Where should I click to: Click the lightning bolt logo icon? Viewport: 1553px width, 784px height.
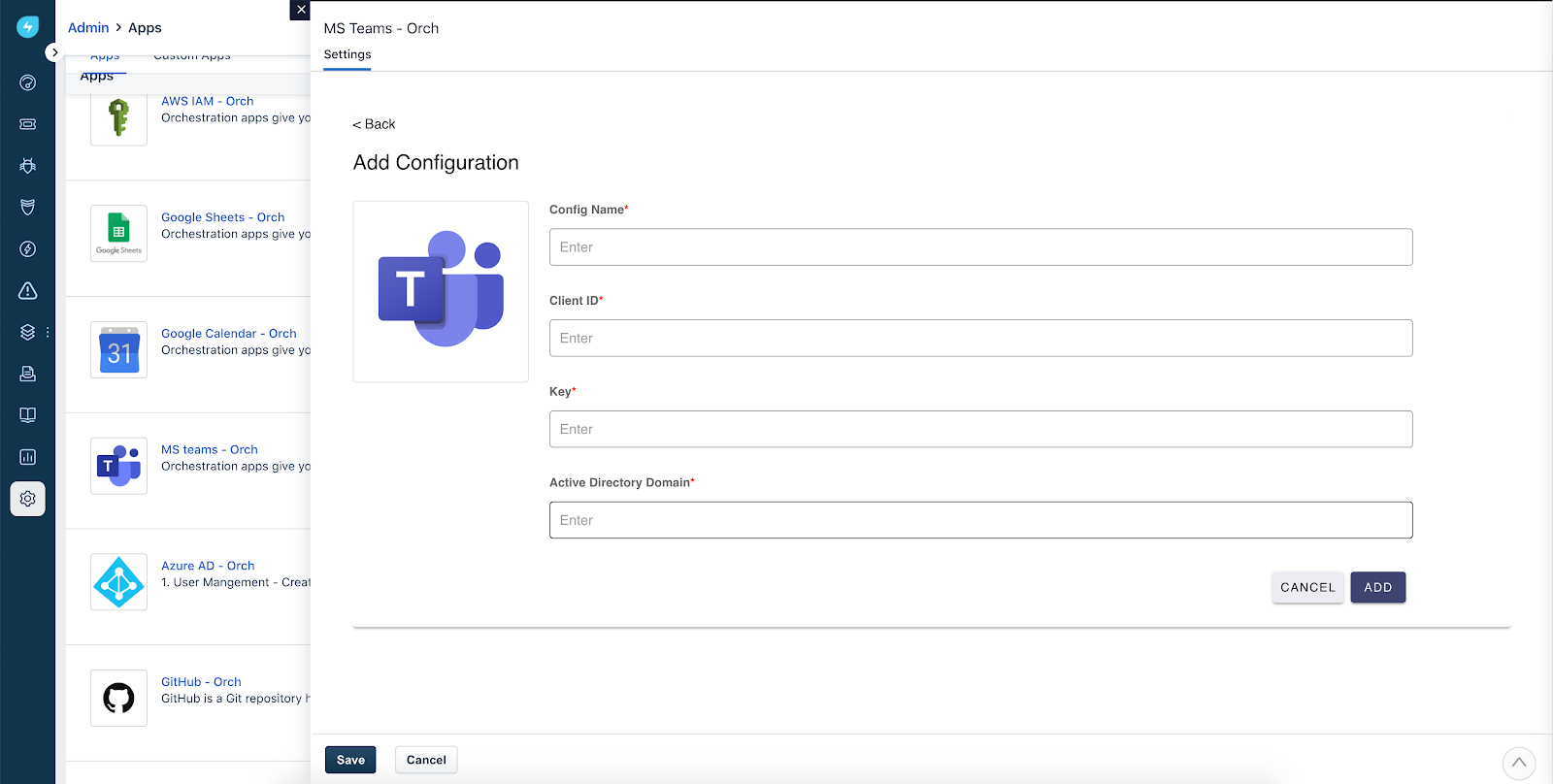(x=27, y=27)
